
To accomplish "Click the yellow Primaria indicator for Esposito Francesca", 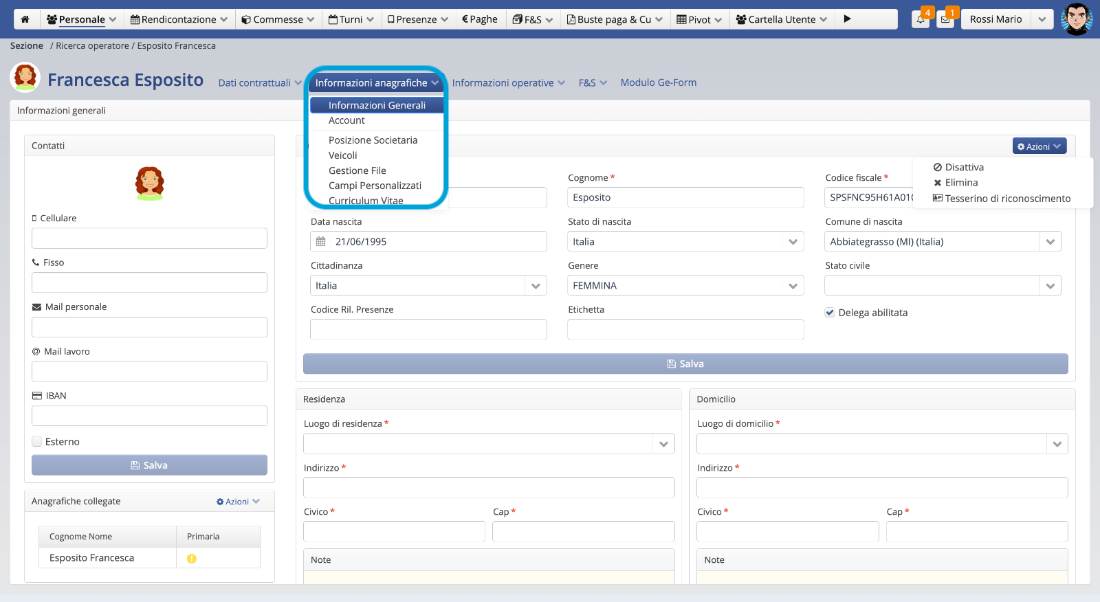I will point(192,558).
